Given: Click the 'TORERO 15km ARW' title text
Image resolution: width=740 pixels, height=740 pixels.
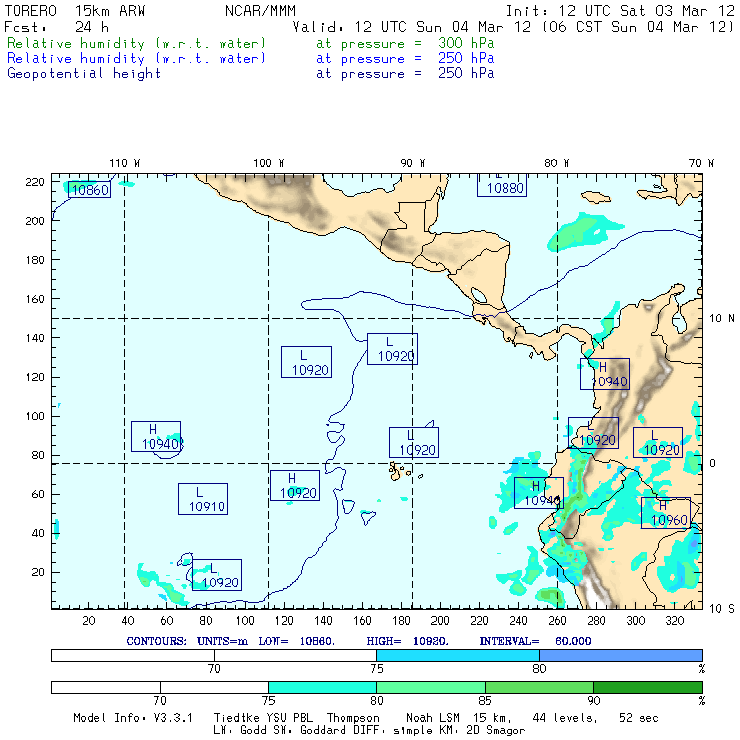Looking at the screenshot, I should pos(75,11).
